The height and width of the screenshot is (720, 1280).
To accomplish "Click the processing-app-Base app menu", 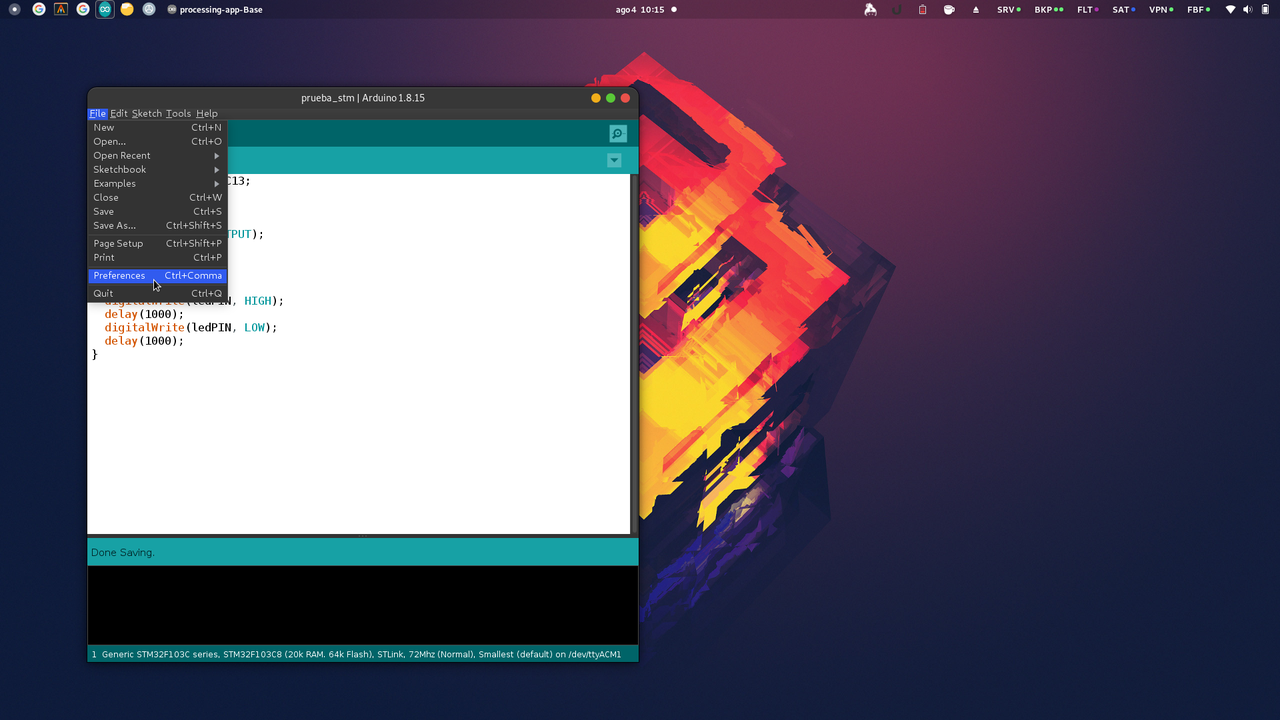I will point(215,9).
